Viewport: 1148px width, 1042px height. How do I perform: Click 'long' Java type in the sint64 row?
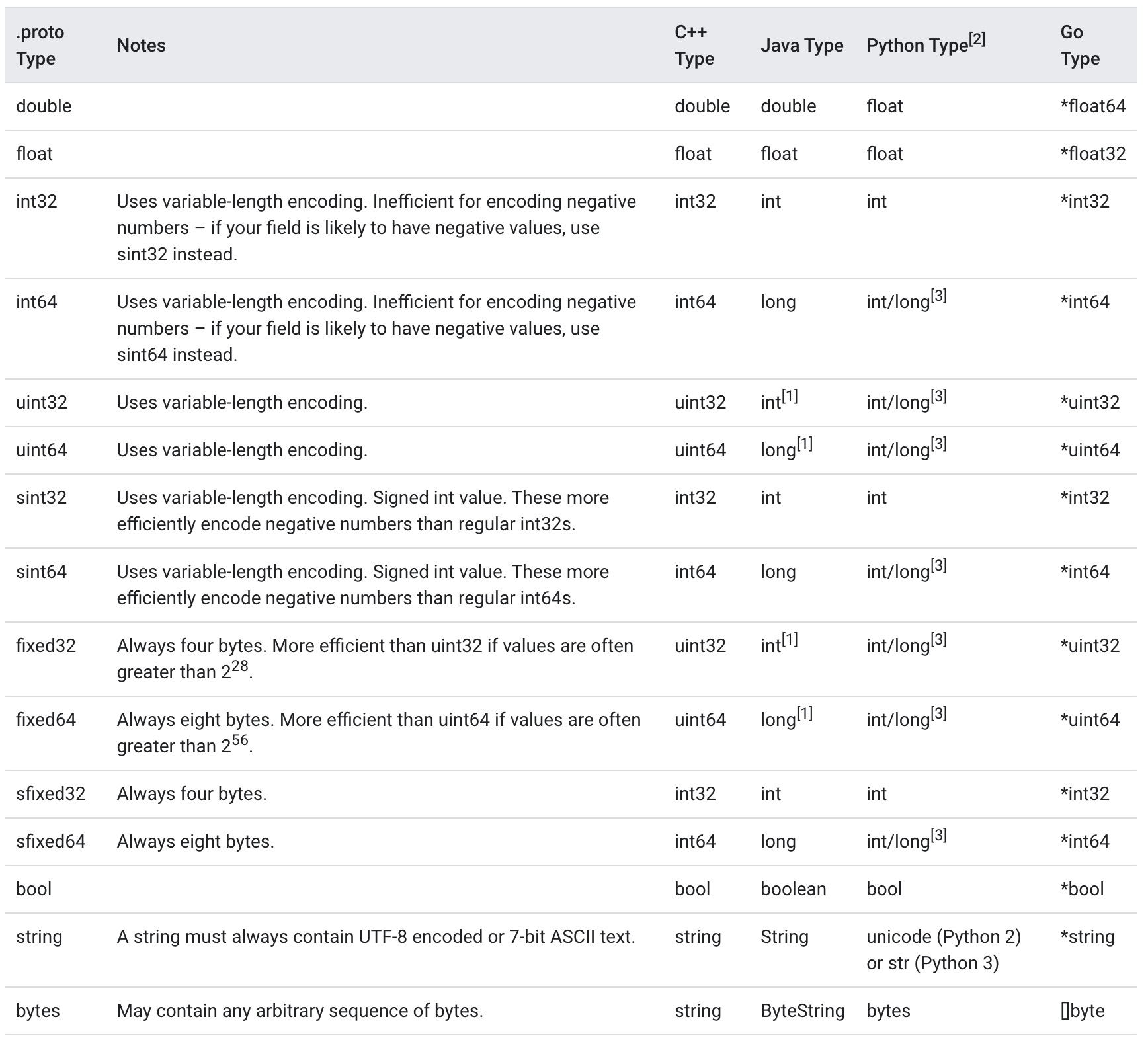pyautogui.click(x=778, y=572)
